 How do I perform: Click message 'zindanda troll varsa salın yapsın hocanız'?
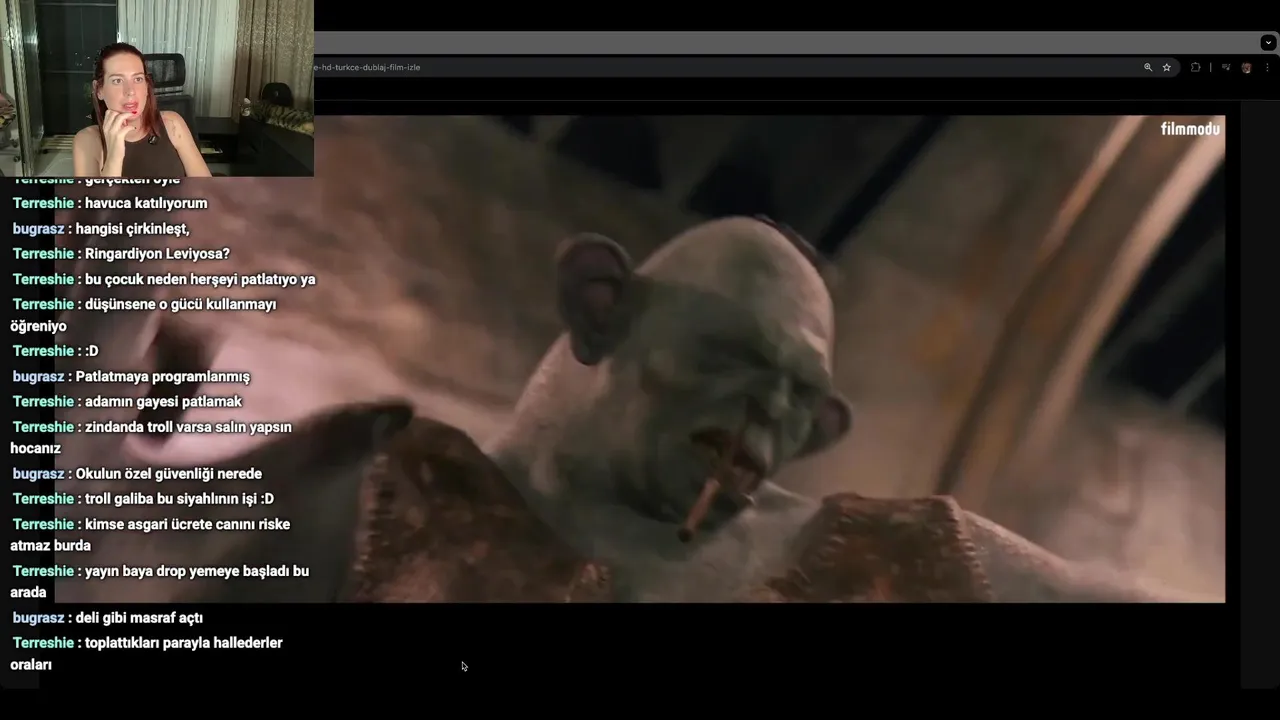[x=152, y=437]
